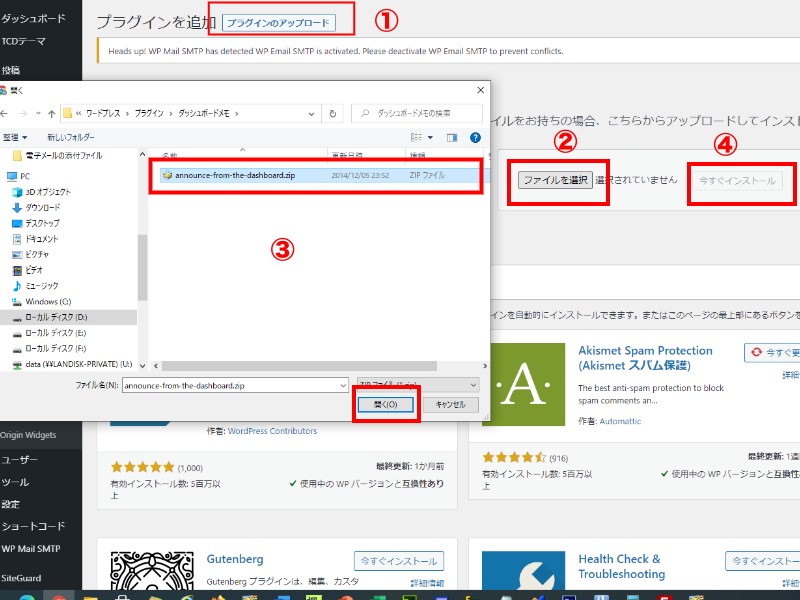Open the ユーザー menu in WordPress sidebar

click(x=19, y=460)
